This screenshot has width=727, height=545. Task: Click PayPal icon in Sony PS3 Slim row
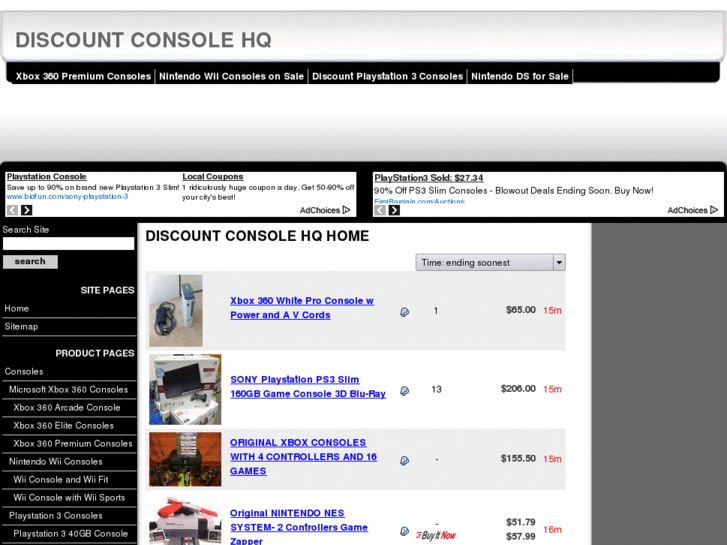[404, 391]
